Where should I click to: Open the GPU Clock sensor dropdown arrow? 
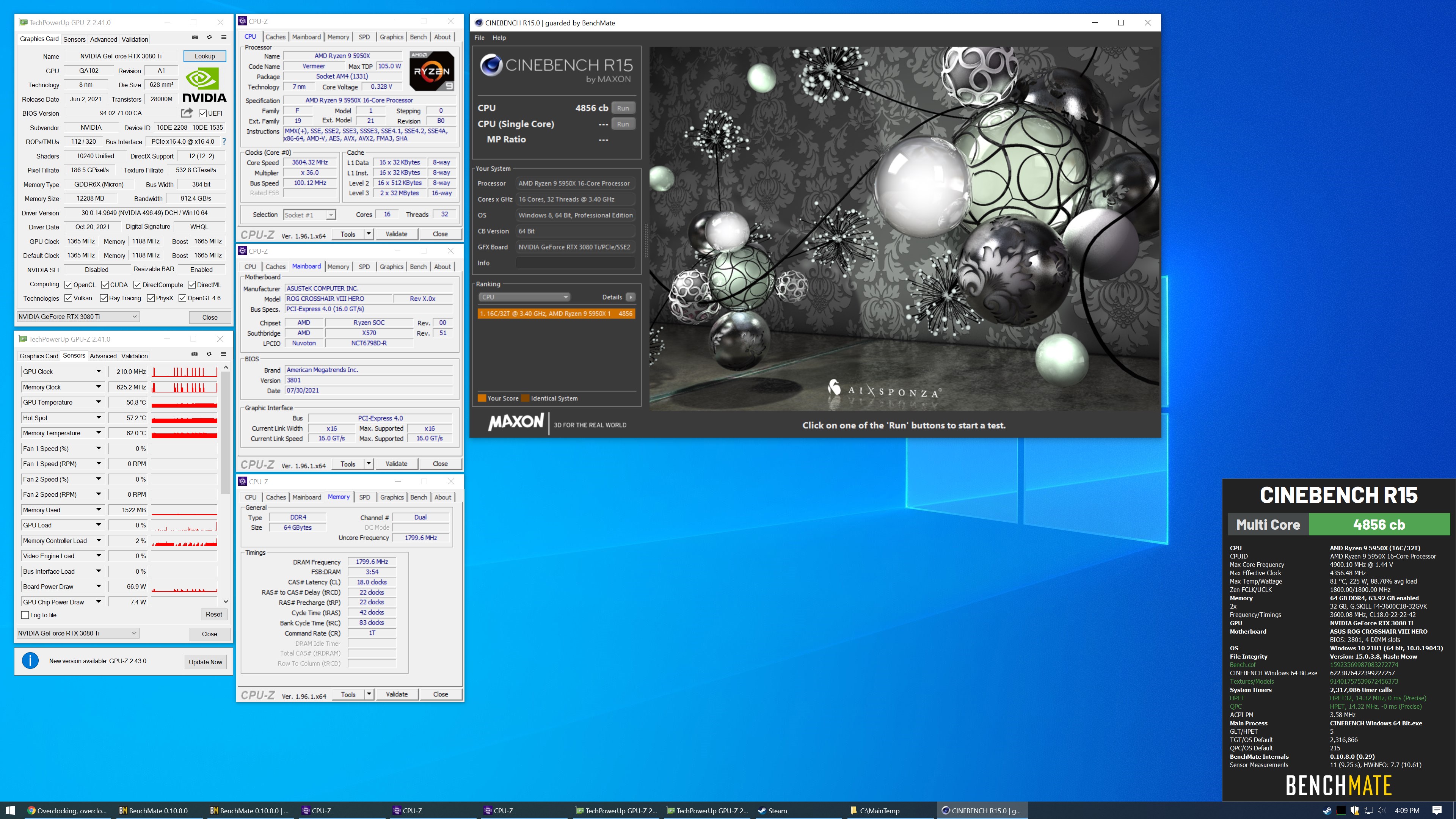pyautogui.click(x=98, y=371)
